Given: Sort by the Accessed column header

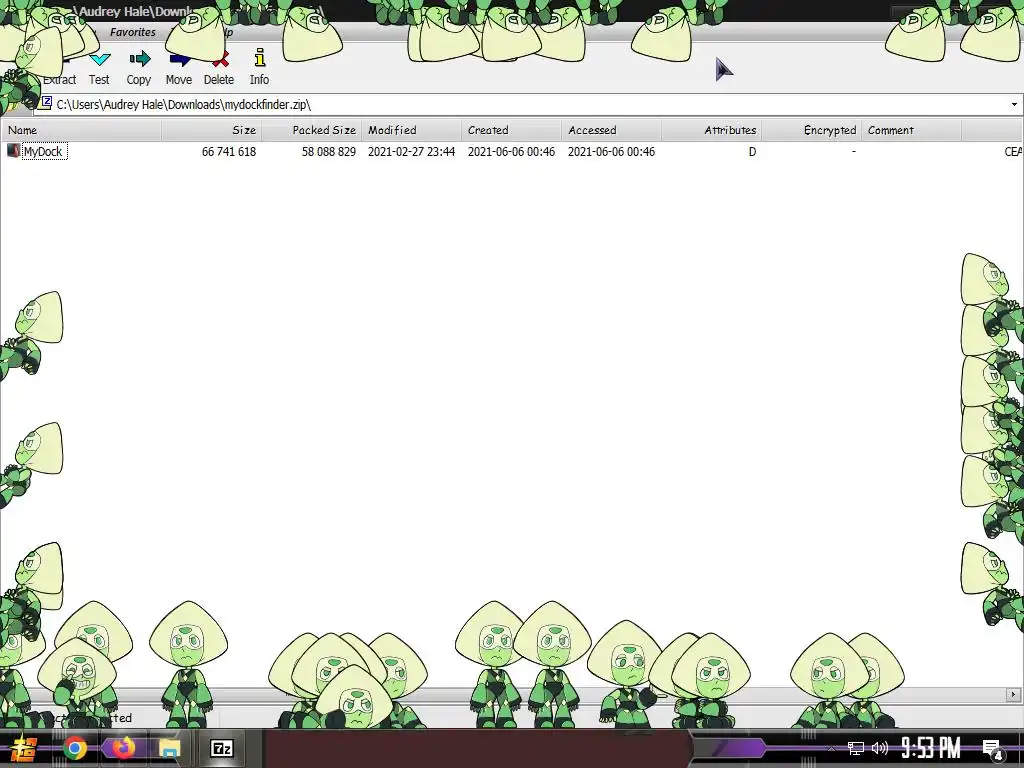Looking at the screenshot, I should click(x=611, y=130).
